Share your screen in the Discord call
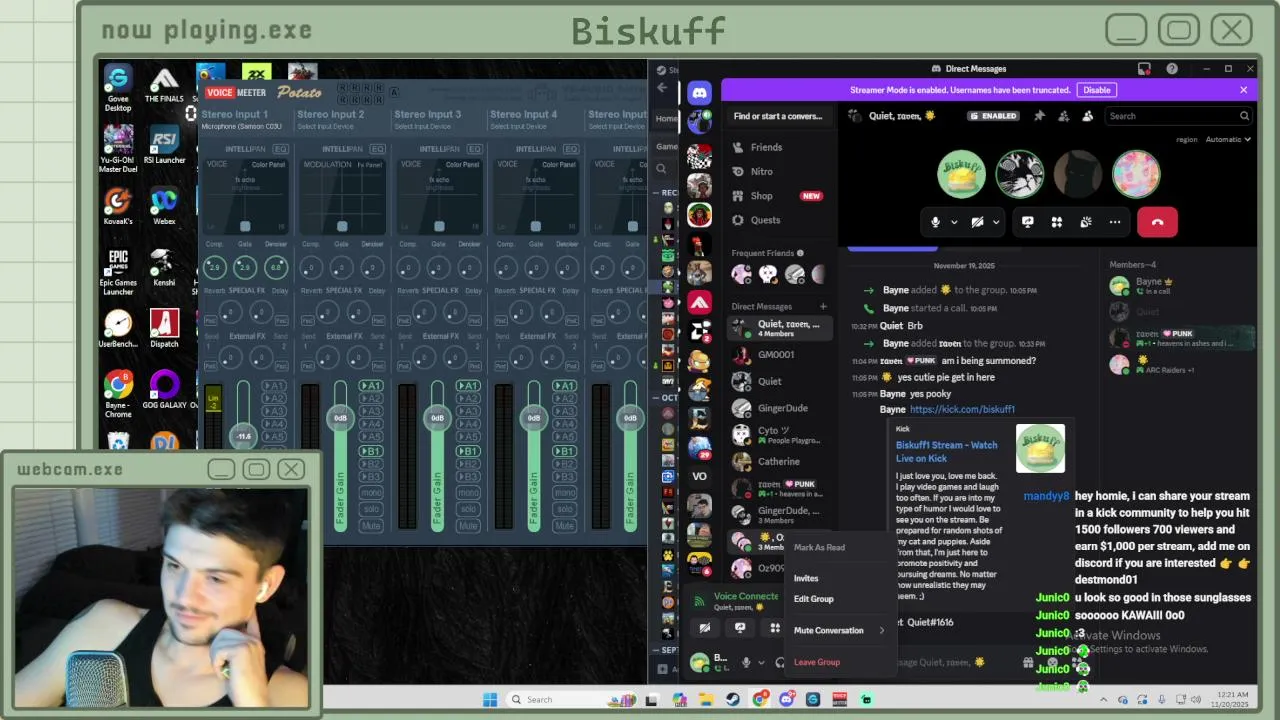Image resolution: width=1280 pixels, height=720 pixels. coord(1027,222)
